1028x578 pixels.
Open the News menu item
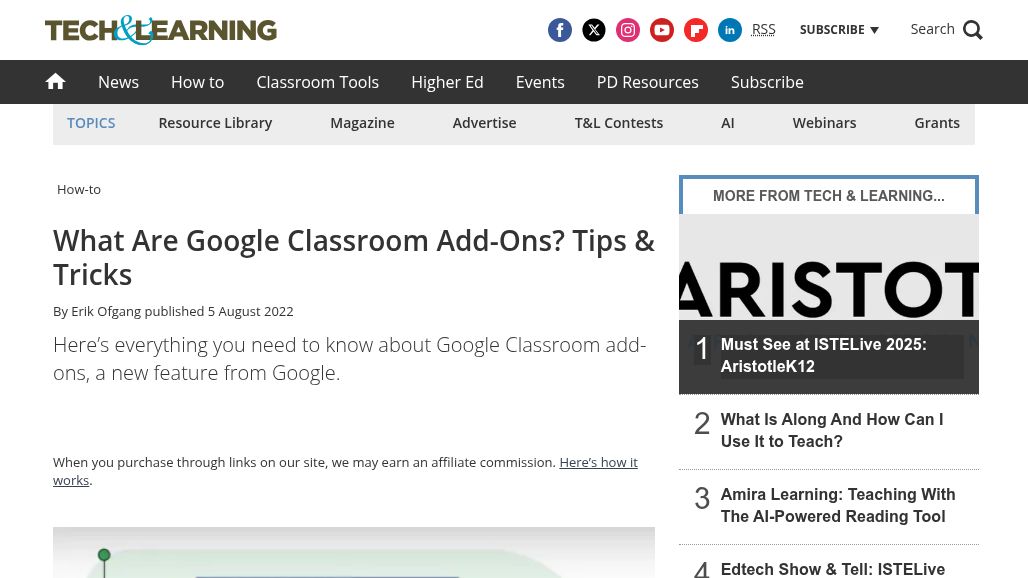(118, 82)
